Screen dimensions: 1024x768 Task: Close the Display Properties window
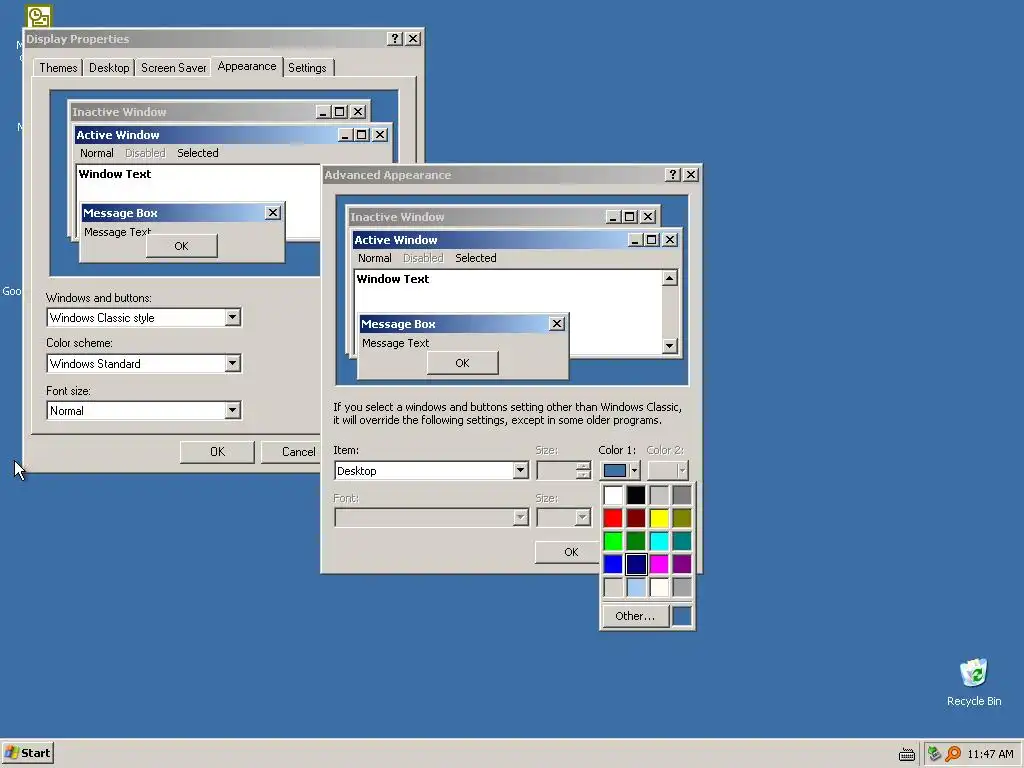tap(413, 39)
